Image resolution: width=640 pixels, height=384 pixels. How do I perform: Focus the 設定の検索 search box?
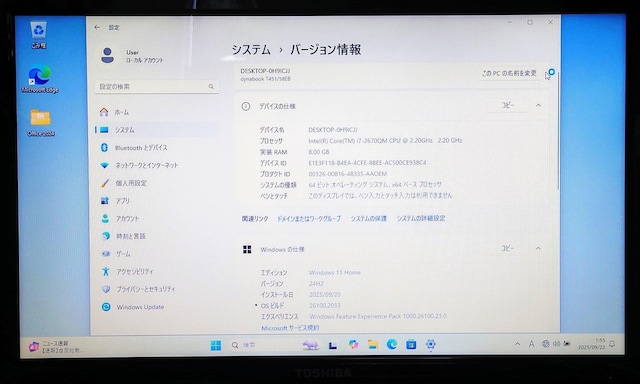point(157,87)
